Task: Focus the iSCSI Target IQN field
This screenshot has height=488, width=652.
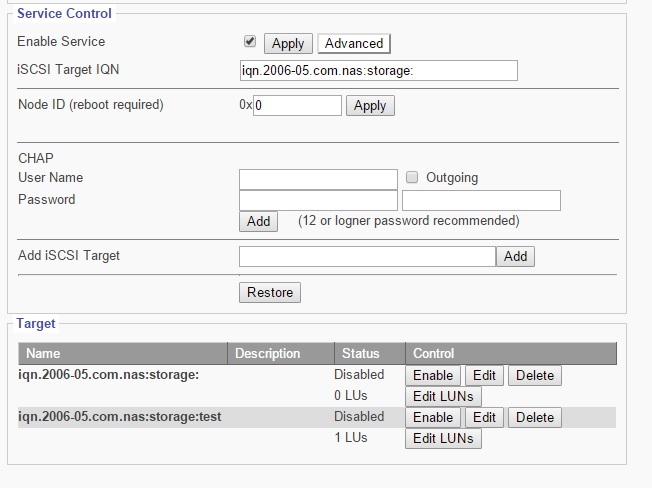Action: [x=378, y=70]
